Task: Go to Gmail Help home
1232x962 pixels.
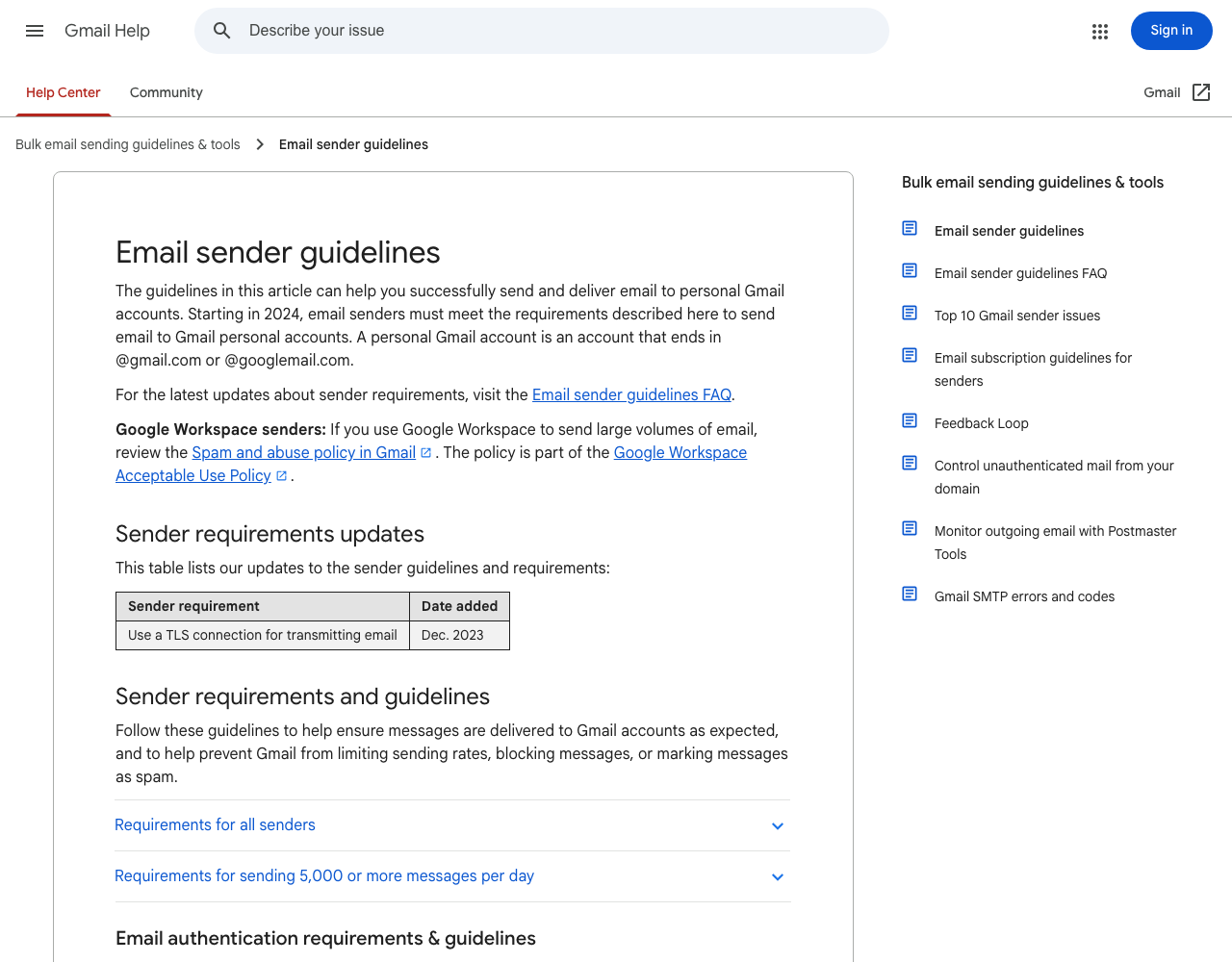Action: (x=107, y=31)
